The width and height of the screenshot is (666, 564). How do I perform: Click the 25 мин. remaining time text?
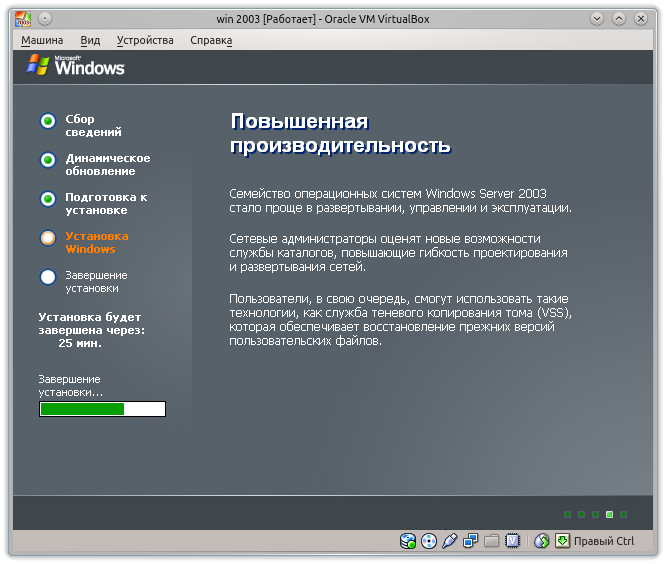tap(80, 343)
